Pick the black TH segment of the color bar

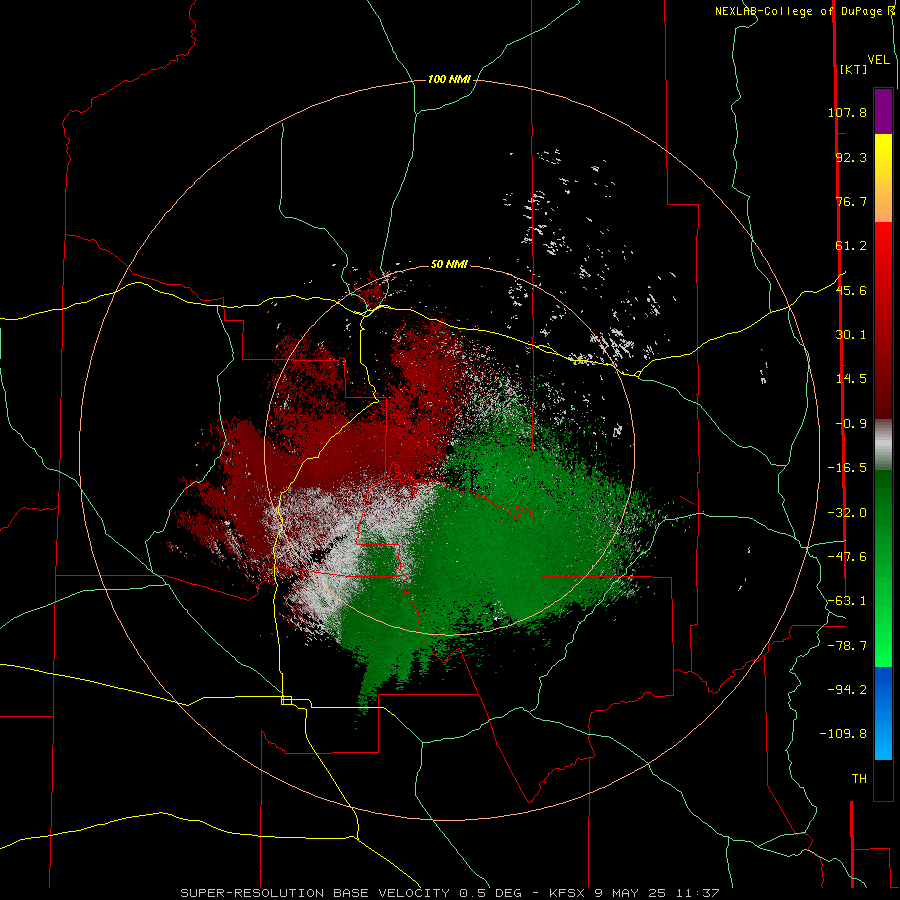click(883, 780)
